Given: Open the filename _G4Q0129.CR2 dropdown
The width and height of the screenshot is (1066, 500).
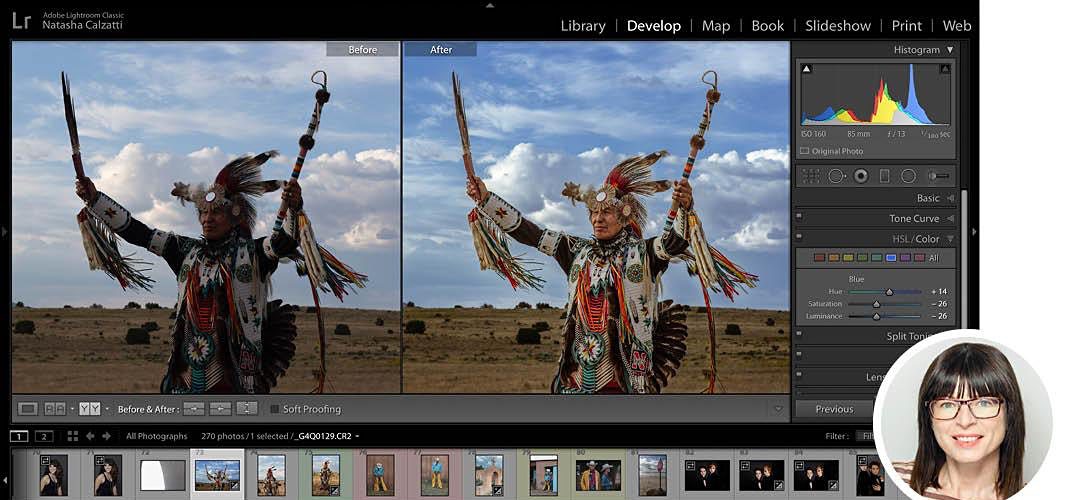Looking at the screenshot, I should pos(357,436).
